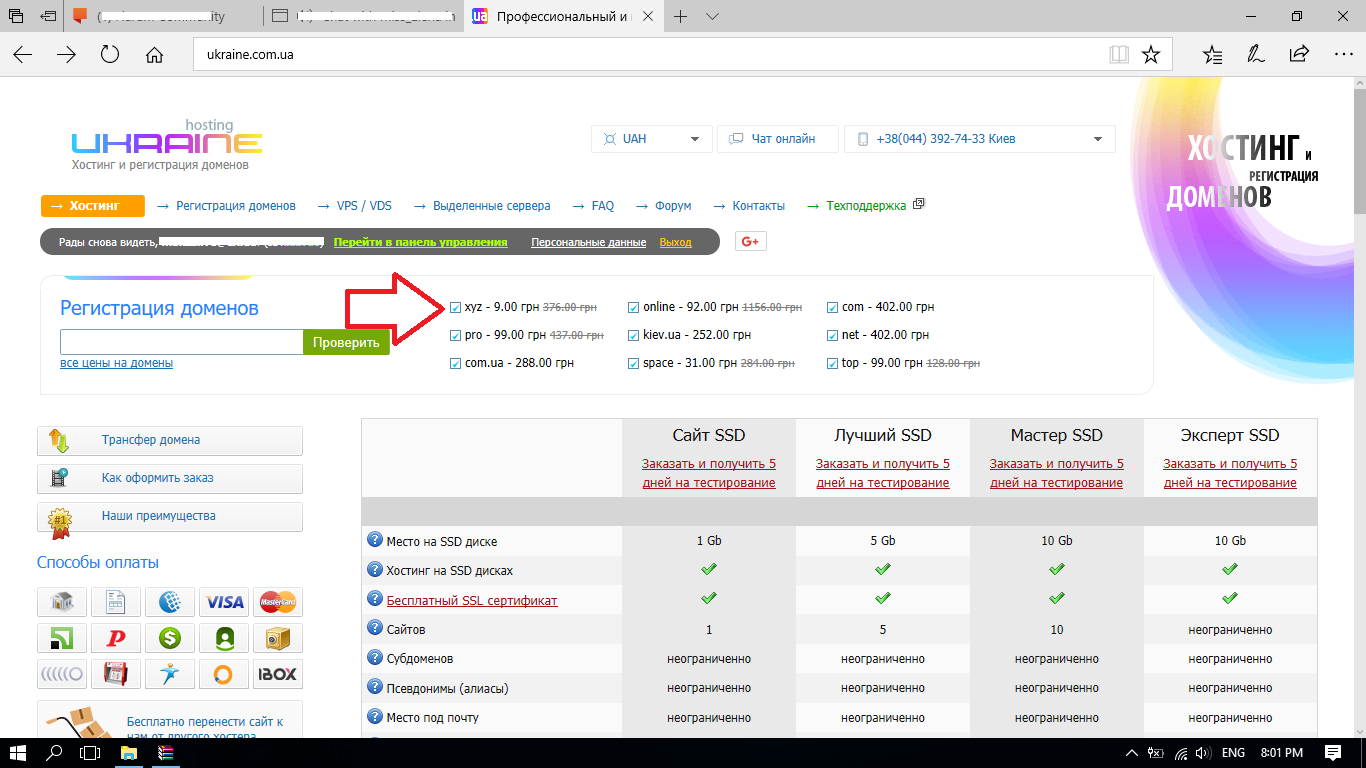Open the browser tab list chevron

pos(712,16)
